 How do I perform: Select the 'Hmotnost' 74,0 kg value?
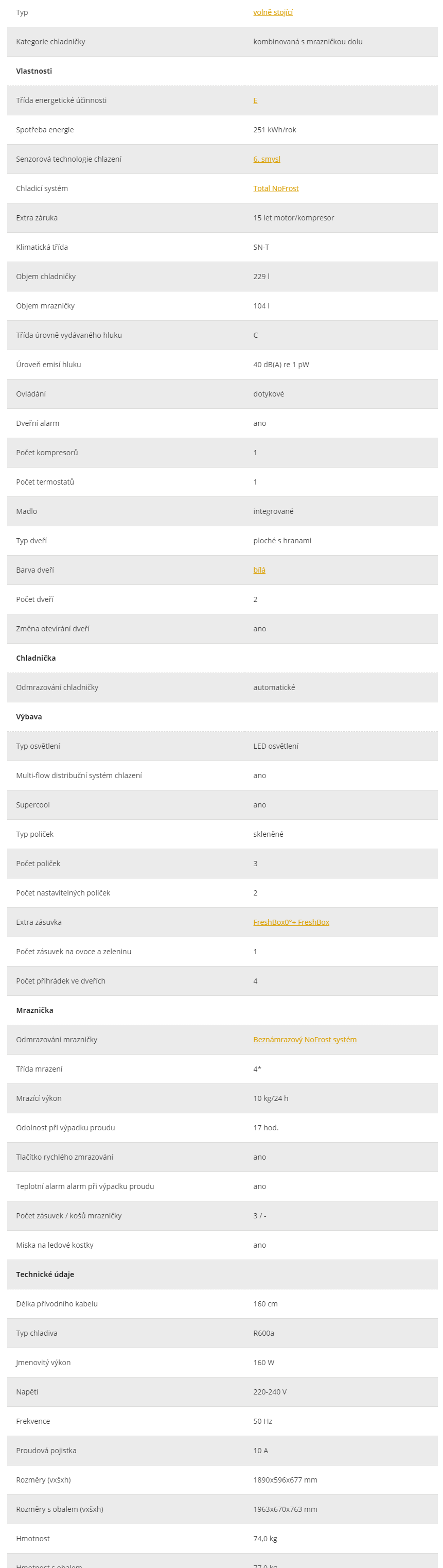click(264, 1539)
